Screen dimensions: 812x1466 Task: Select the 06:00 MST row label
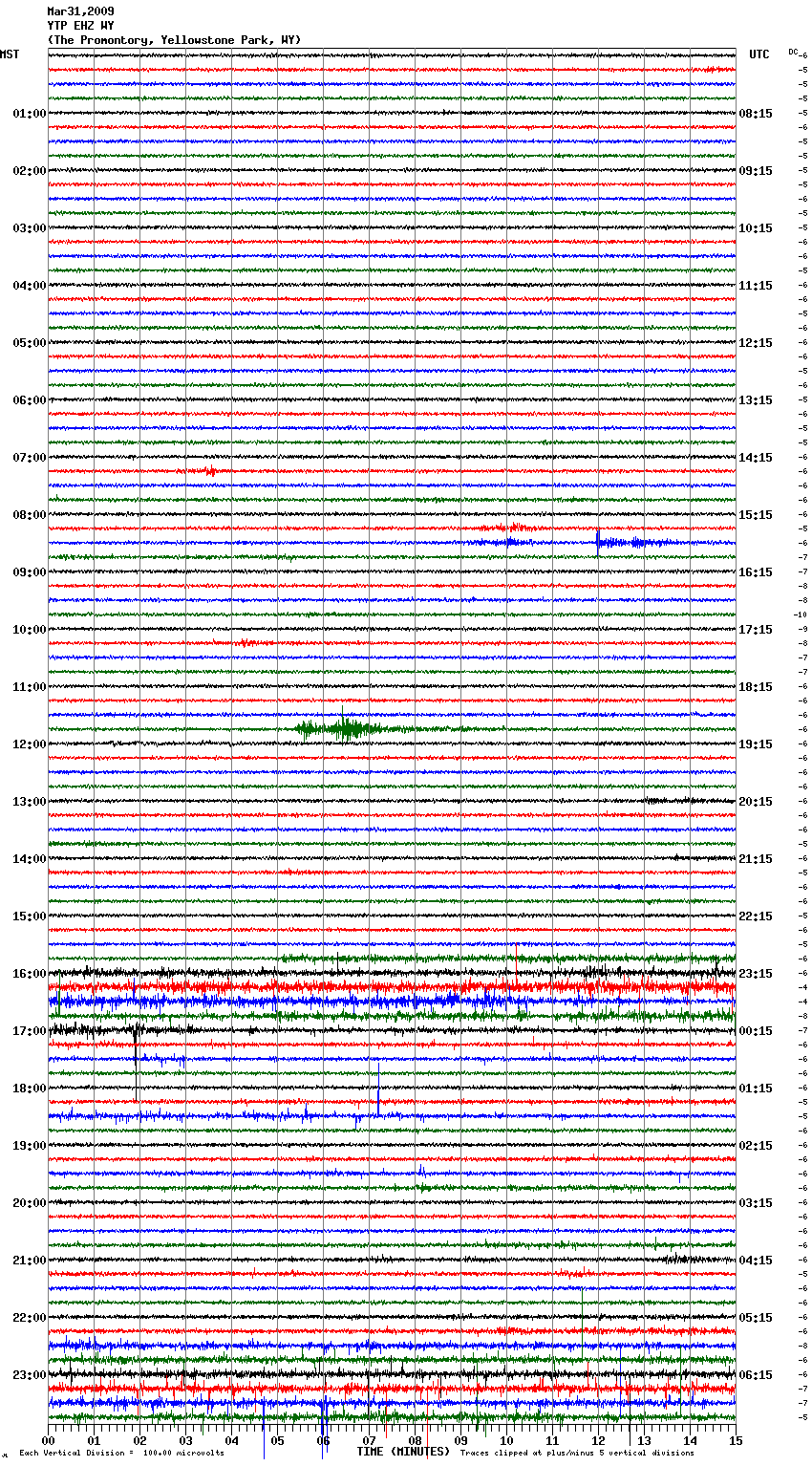coord(30,400)
